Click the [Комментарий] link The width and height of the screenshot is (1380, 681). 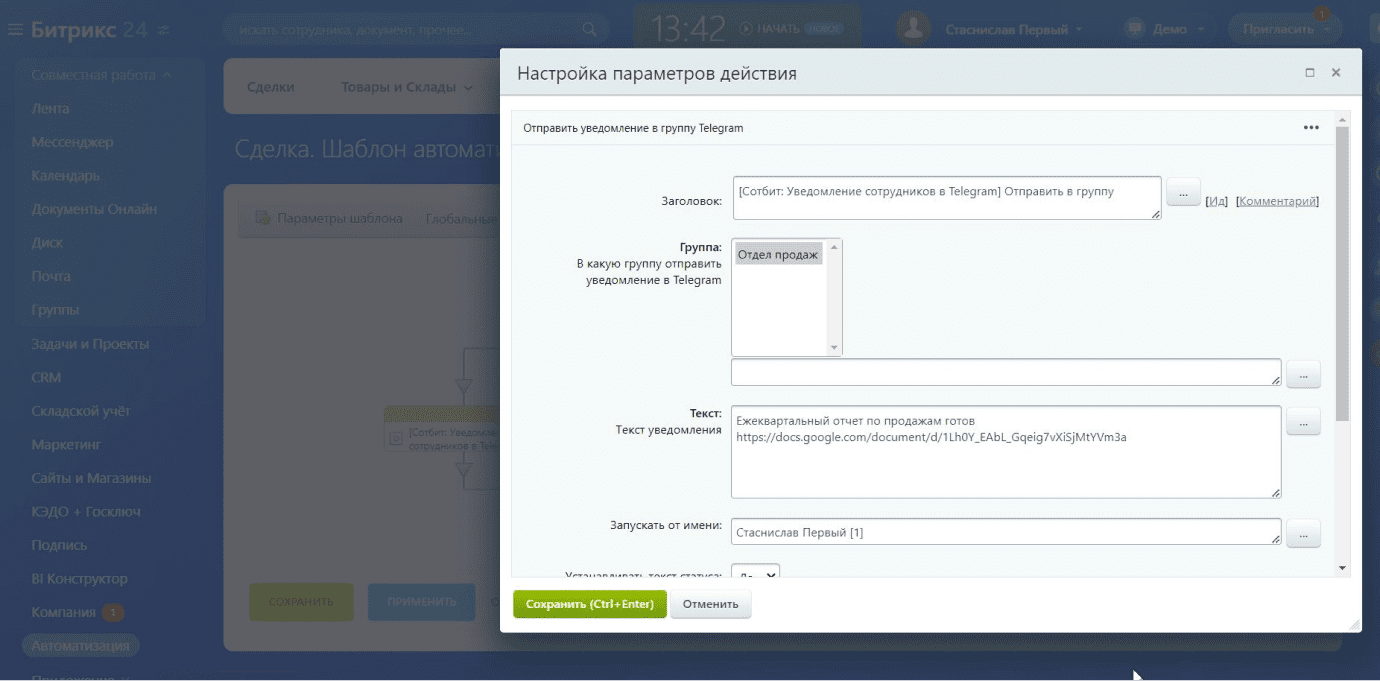[1278, 201]
